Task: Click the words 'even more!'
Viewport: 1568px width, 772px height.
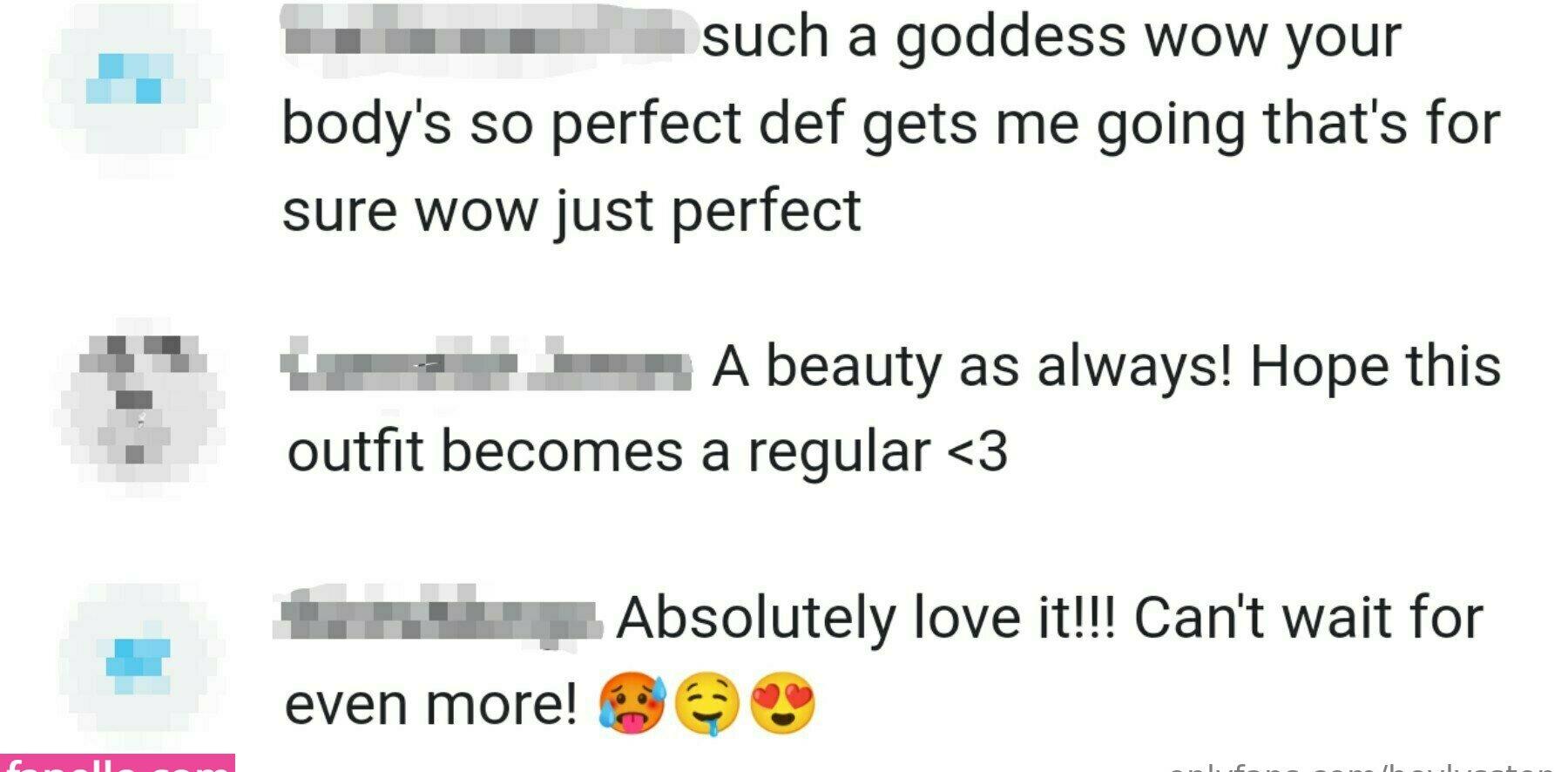Action: (x=430, y=704)
